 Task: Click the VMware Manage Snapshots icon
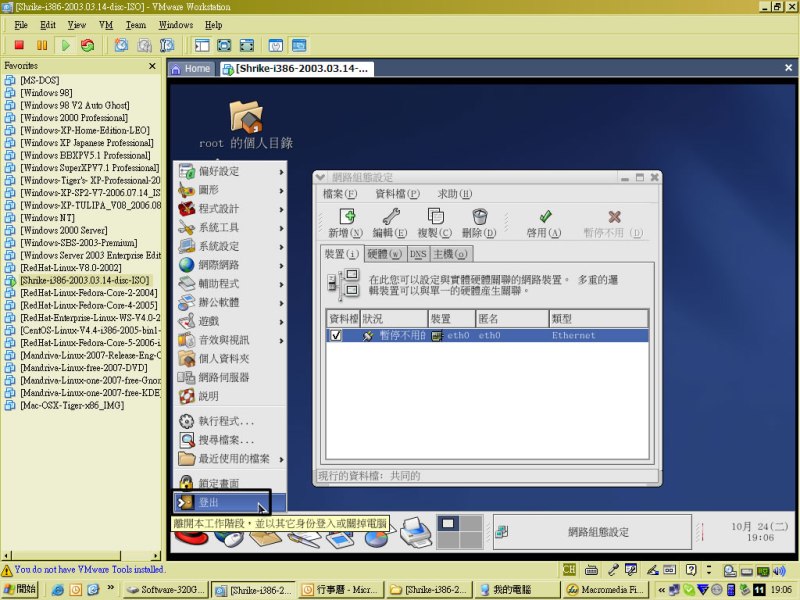click(167, 45)
